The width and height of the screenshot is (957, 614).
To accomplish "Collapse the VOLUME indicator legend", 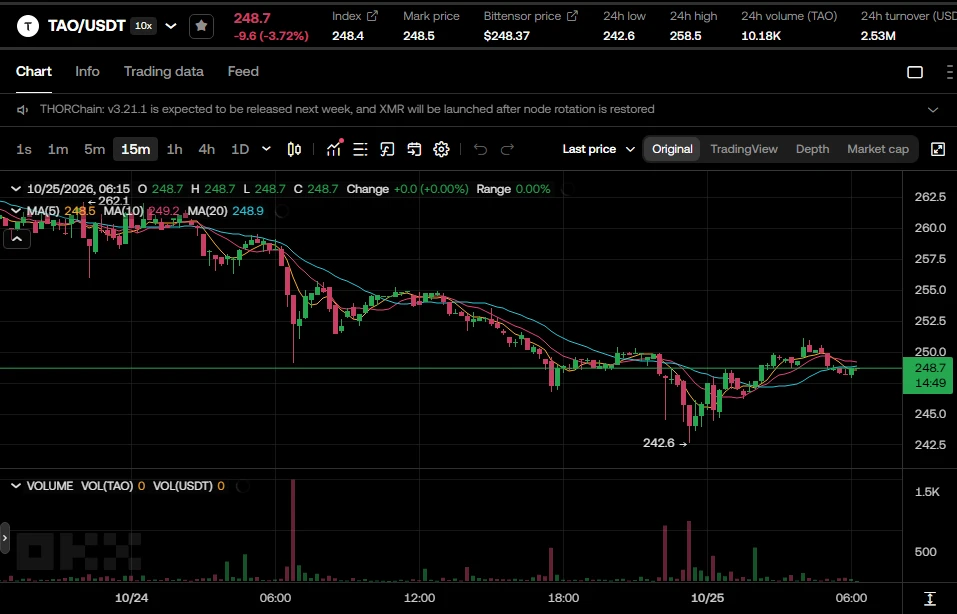I will [16, 486].
